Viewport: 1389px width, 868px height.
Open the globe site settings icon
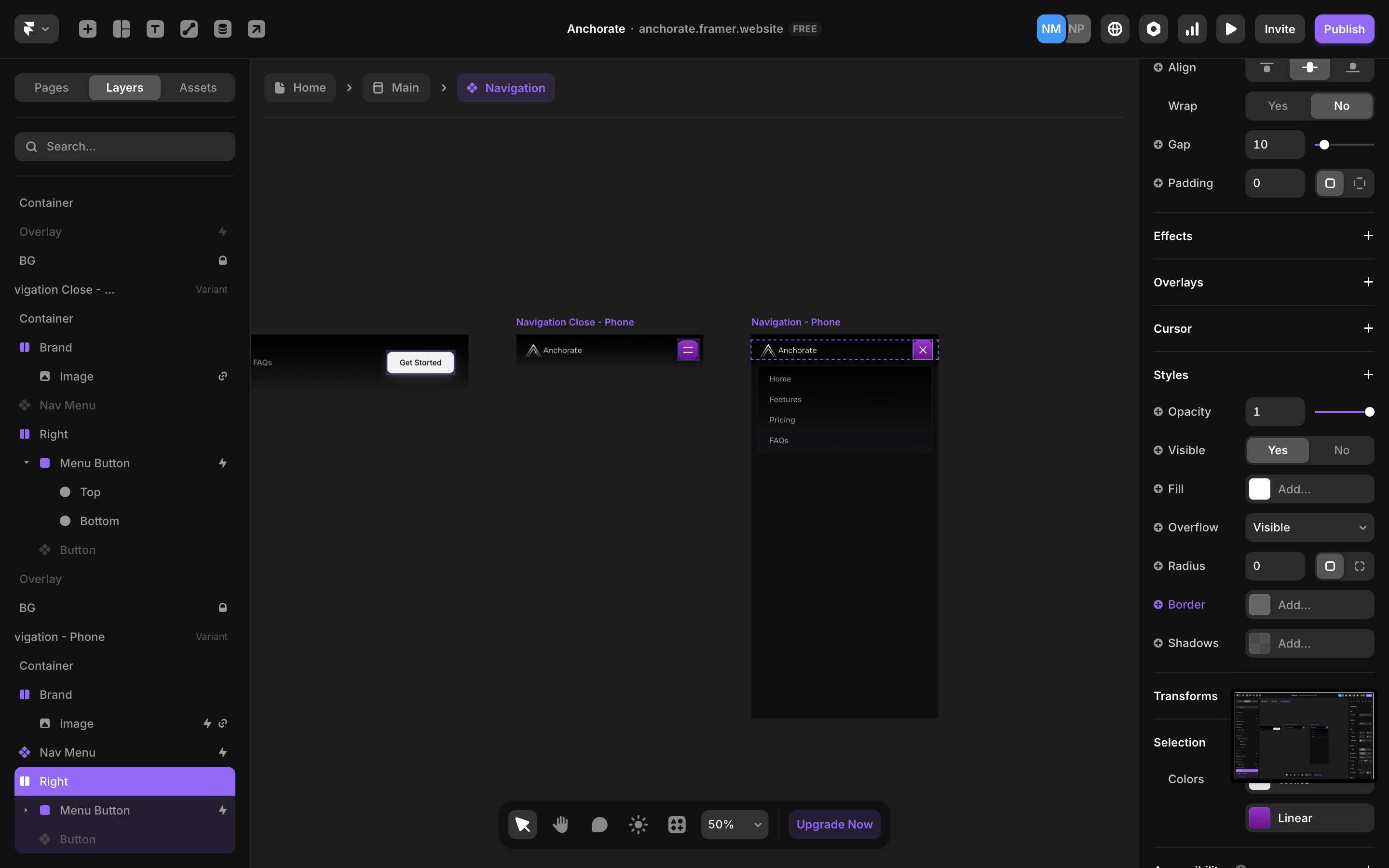pos(1115,29)
